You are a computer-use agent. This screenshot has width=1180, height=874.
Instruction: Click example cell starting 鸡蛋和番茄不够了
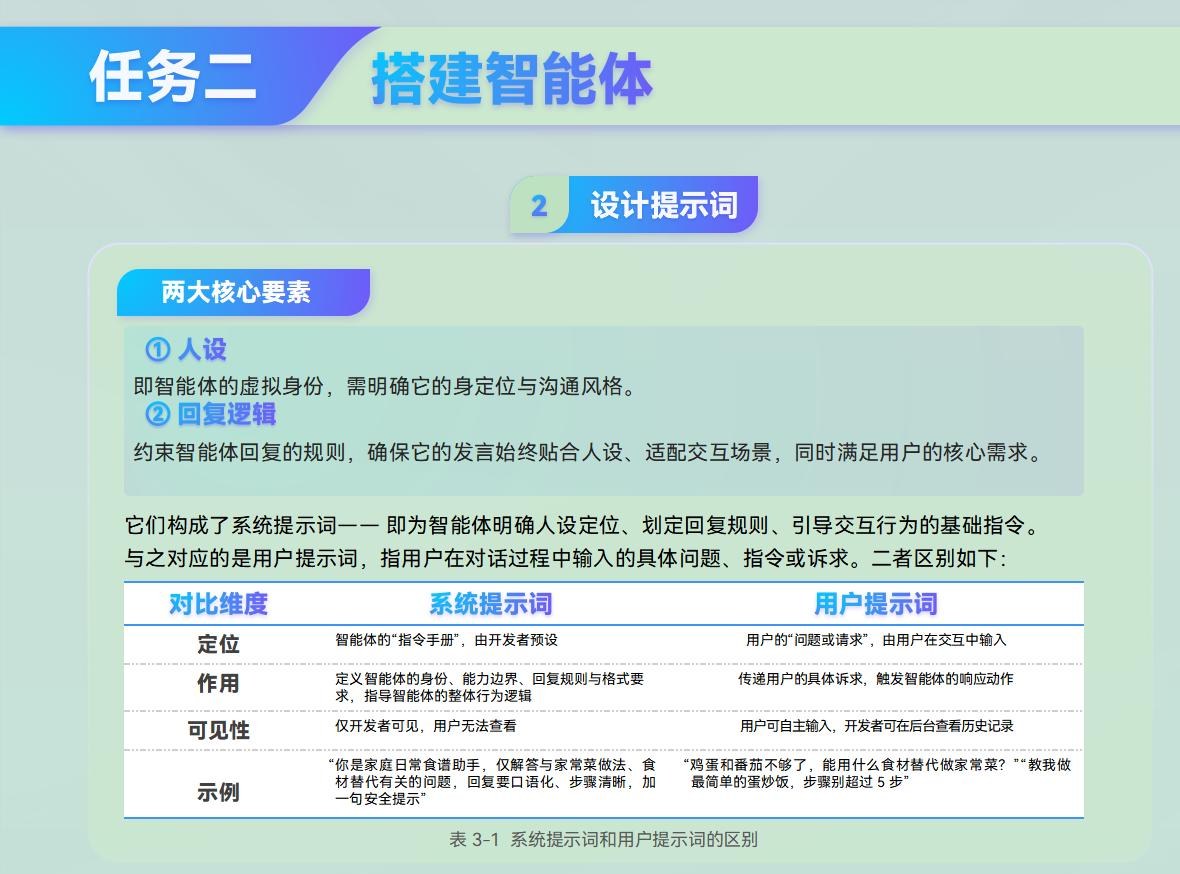pyautogui.click(x=876, y=773)
